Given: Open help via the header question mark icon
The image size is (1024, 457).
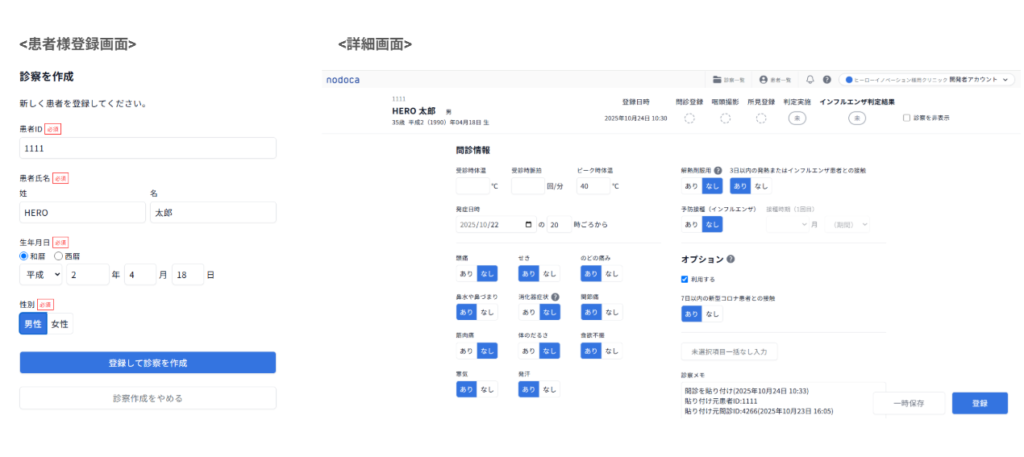Looking at the screenshot, I should coord(827,79).
